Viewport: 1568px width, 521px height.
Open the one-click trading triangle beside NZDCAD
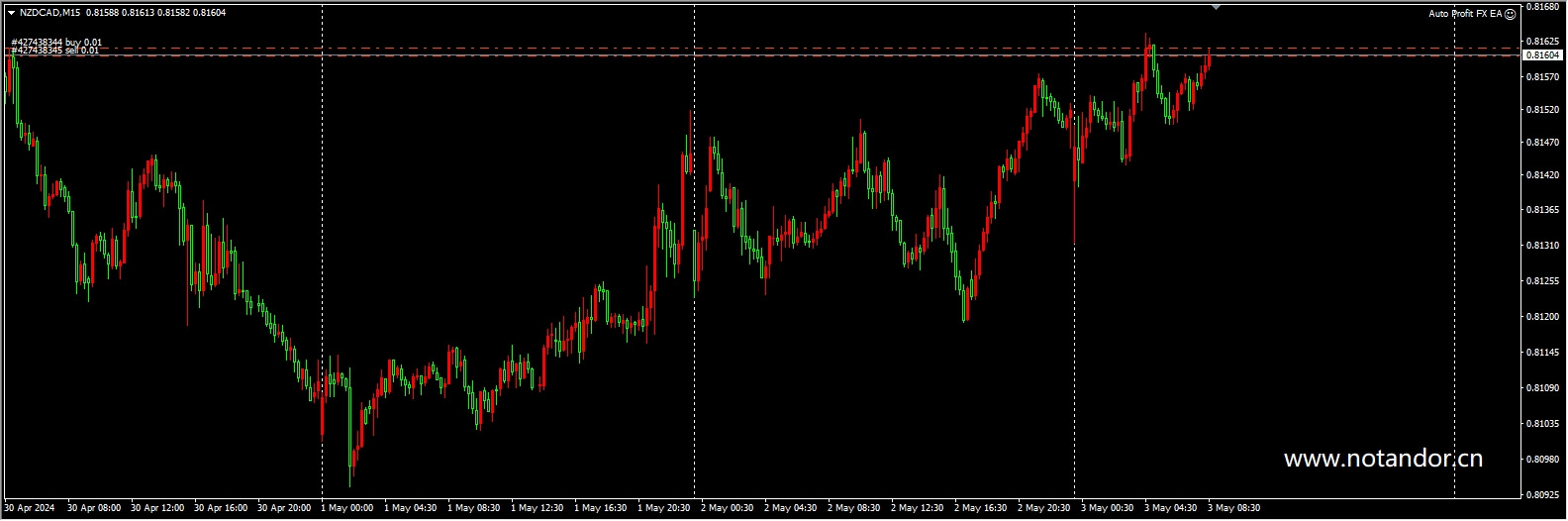click(11, 13)
